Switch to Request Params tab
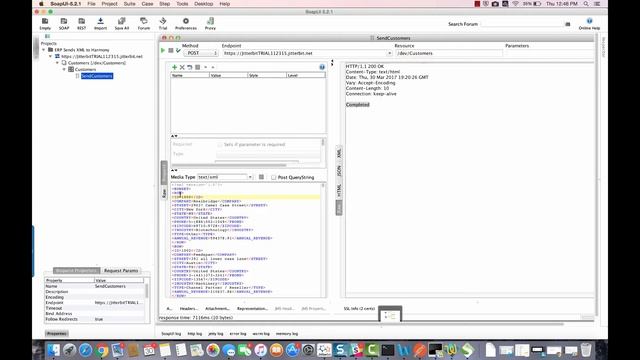 tap(121, 271)
